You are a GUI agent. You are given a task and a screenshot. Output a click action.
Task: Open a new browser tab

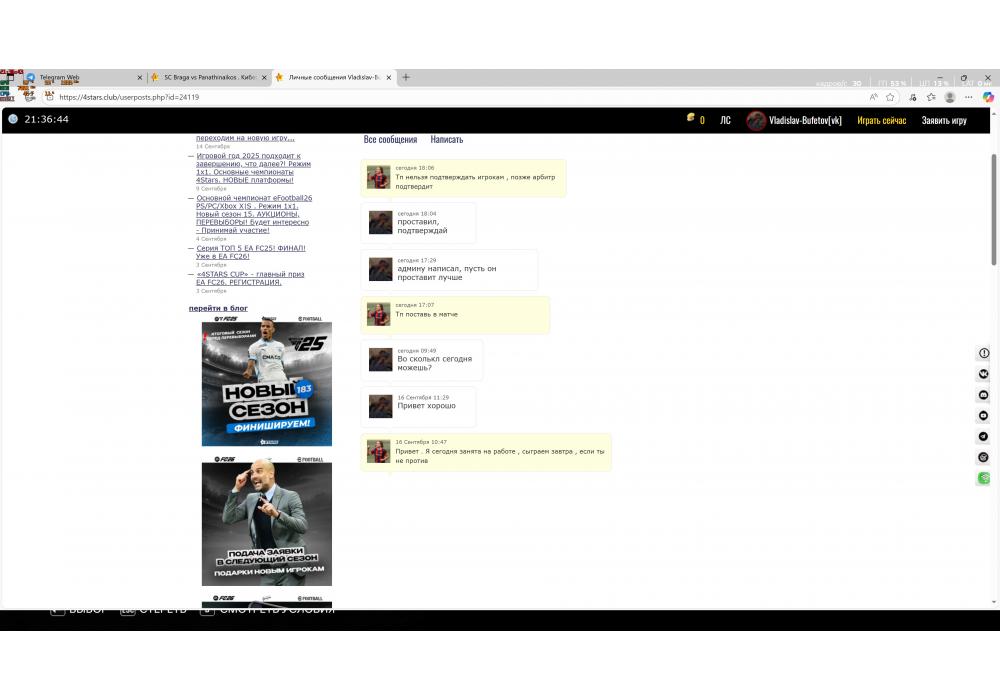(406, 77)
